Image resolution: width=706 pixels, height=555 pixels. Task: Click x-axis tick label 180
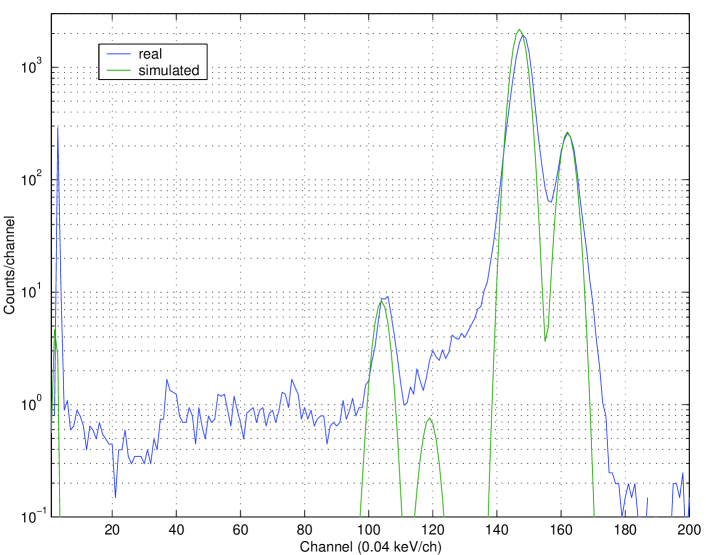[625, 529]
